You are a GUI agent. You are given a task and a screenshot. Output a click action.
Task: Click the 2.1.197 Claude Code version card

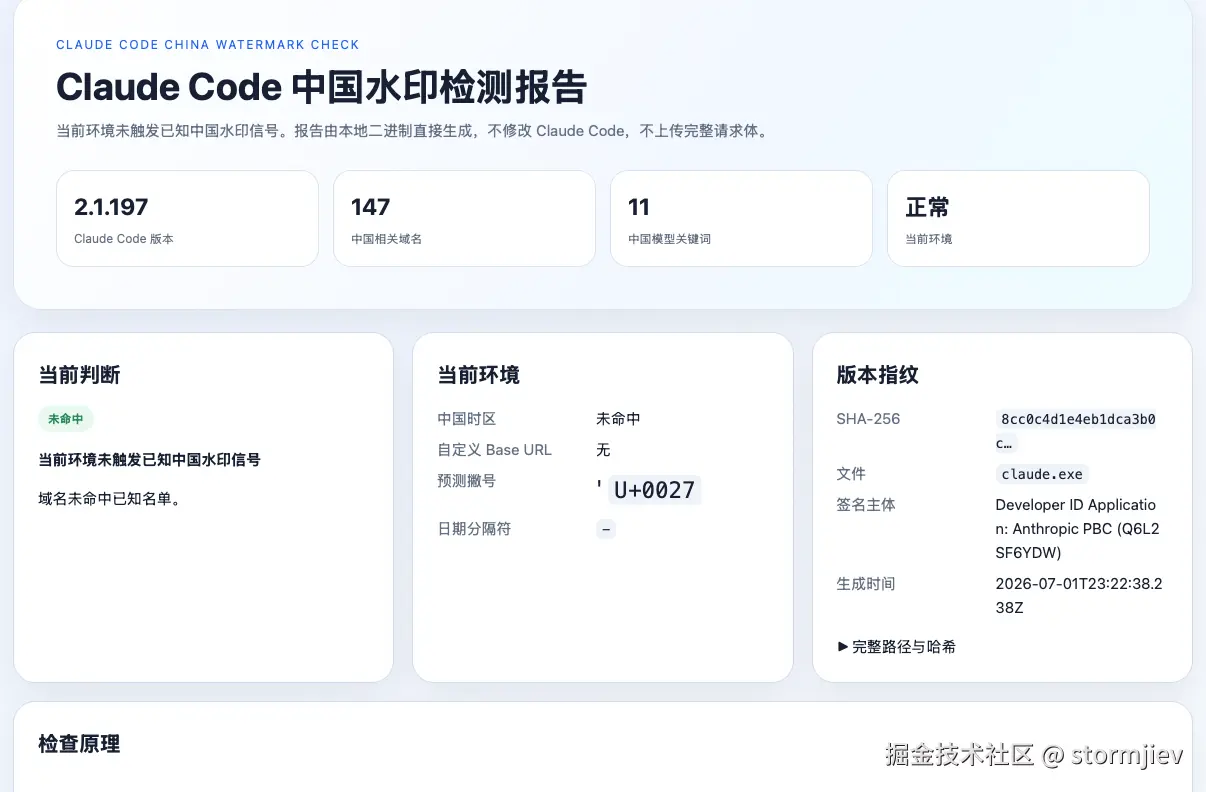[187, 218]
